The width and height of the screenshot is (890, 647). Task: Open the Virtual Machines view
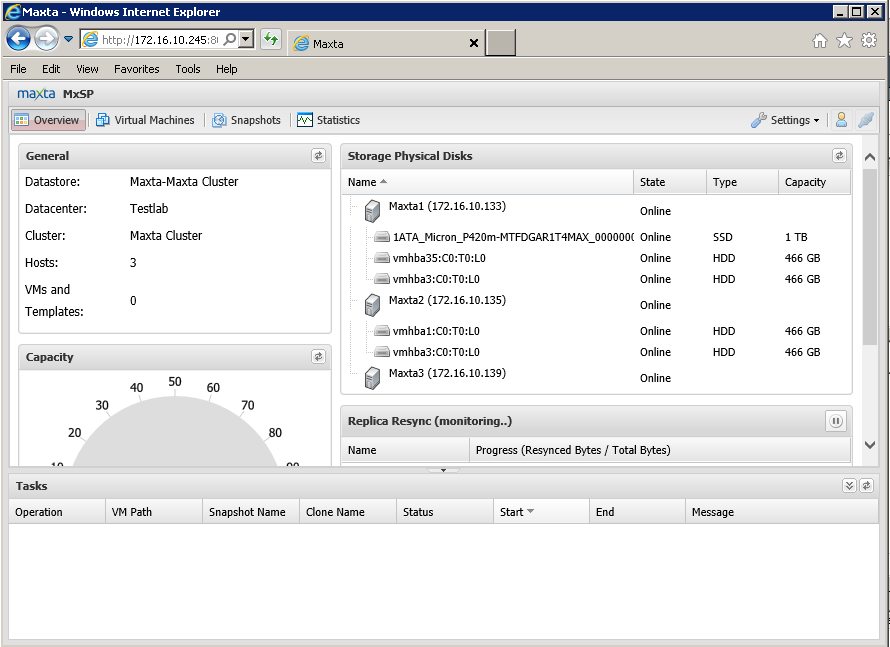145,120
